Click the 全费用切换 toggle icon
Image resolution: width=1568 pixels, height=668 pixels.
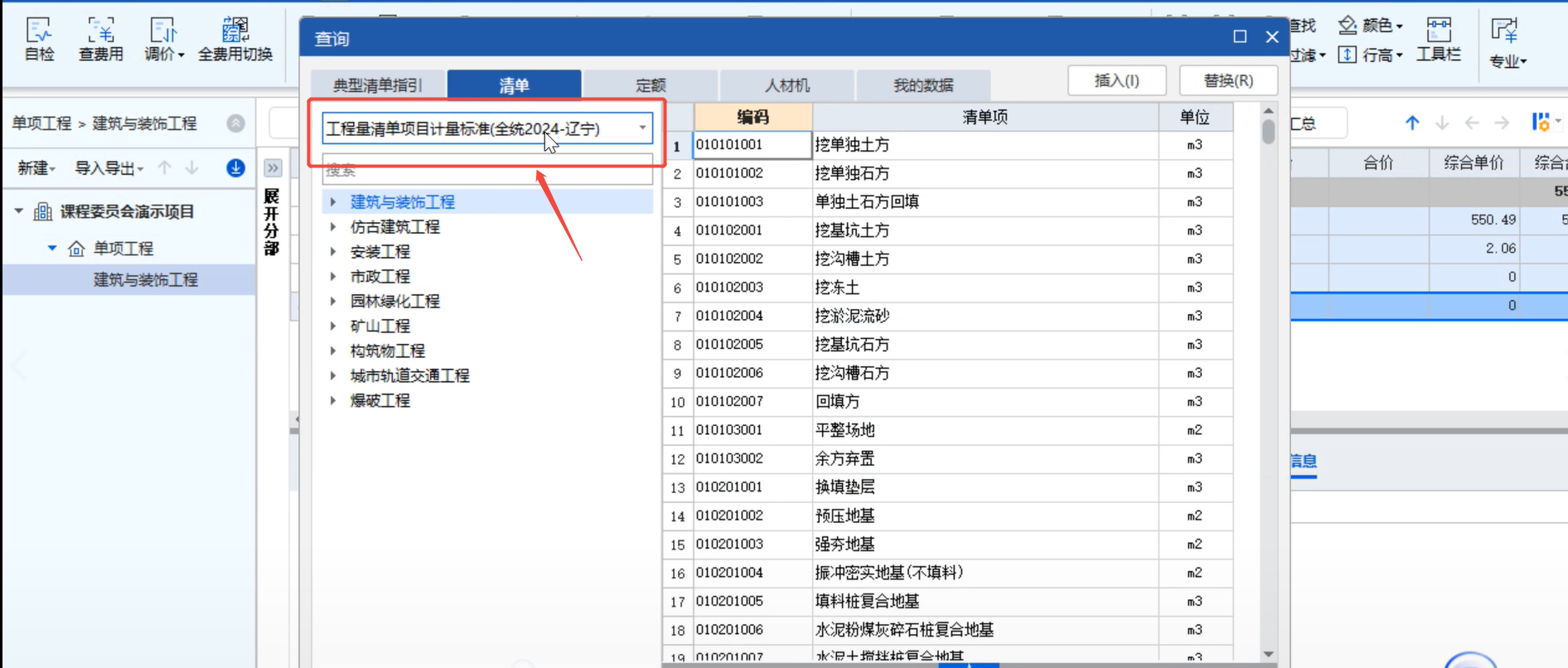tap(235, 39)
